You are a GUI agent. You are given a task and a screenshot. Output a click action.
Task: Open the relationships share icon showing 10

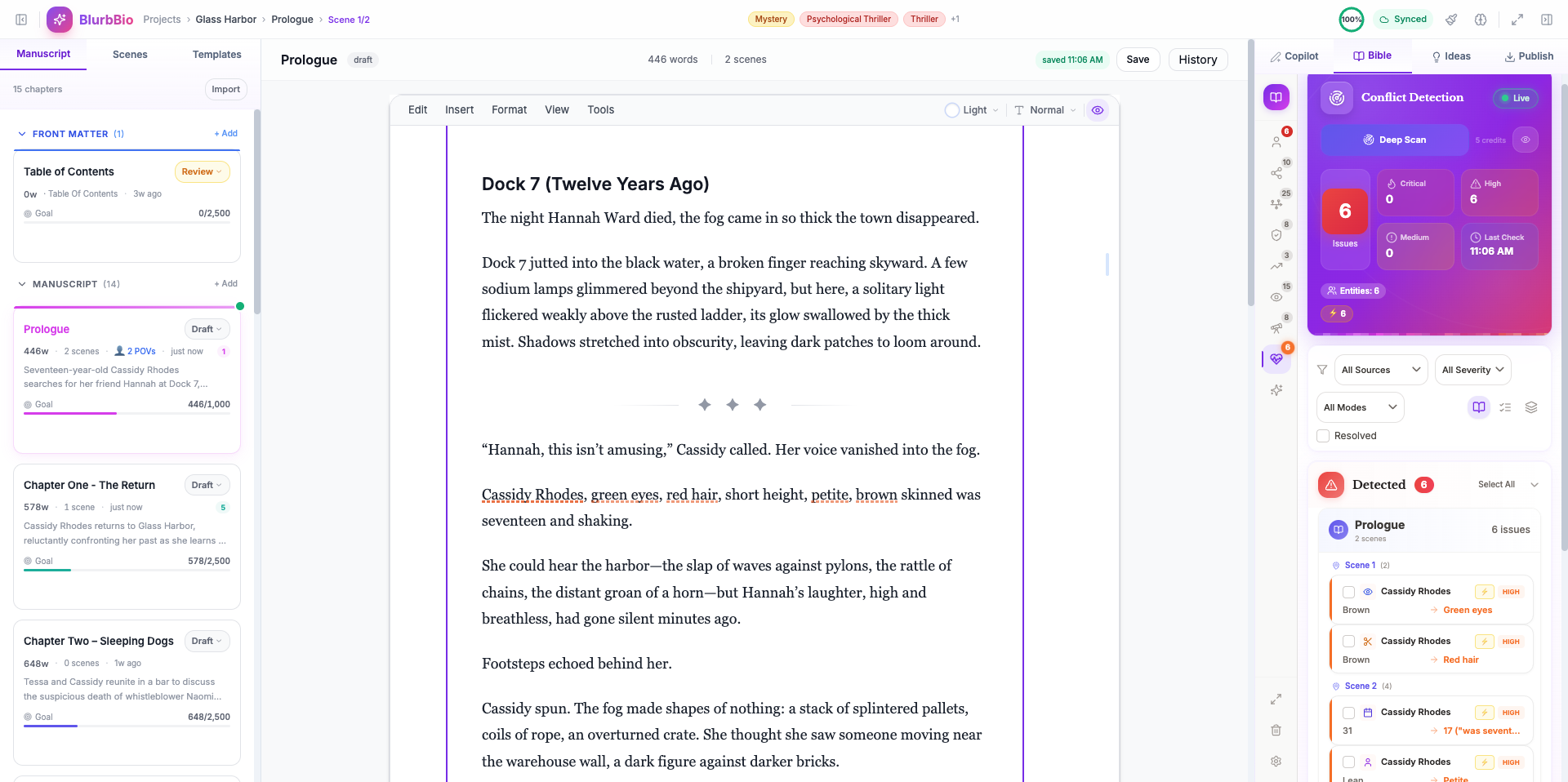(1276, 174)
